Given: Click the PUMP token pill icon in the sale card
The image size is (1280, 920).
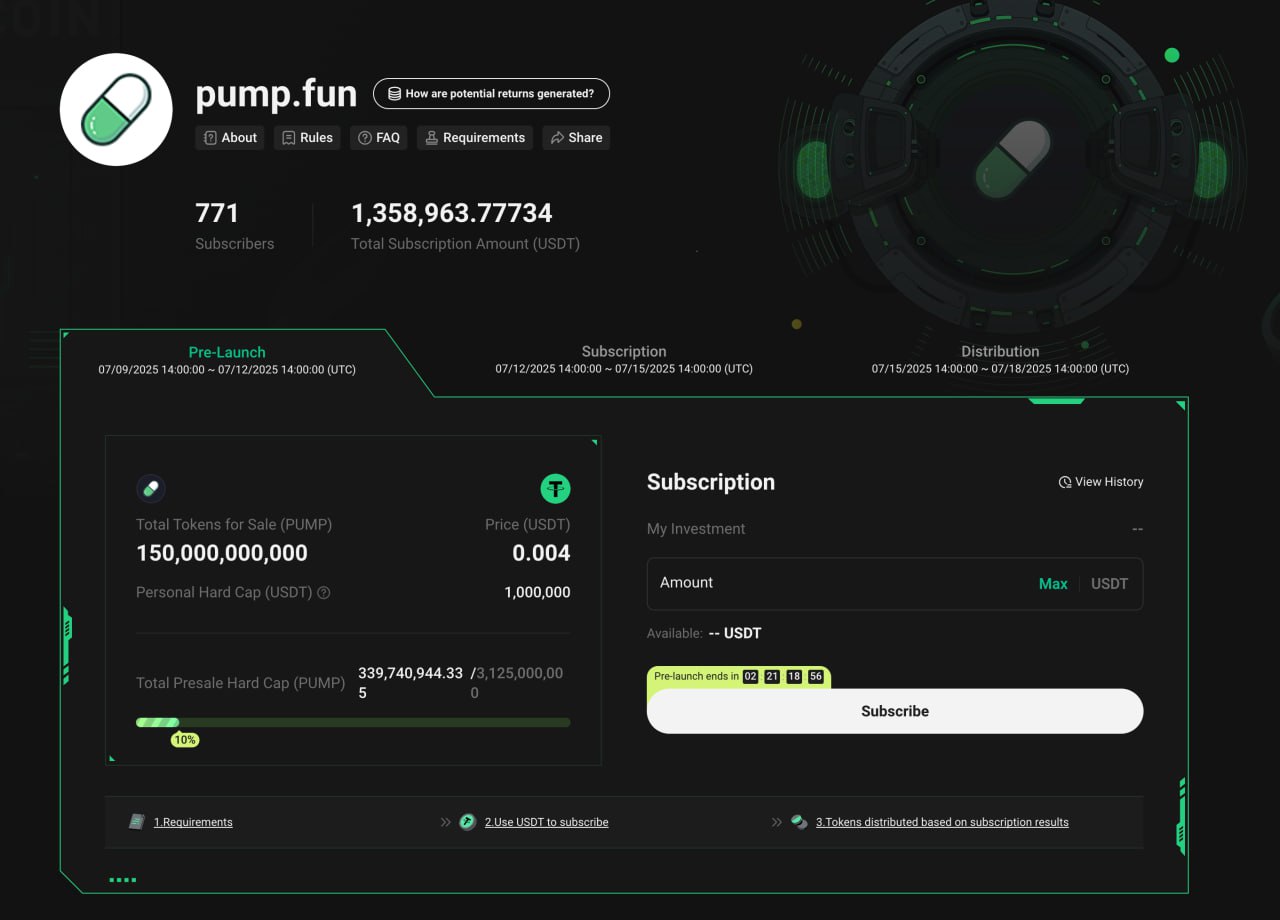Looking at the screenshot, I should (151, 488).
